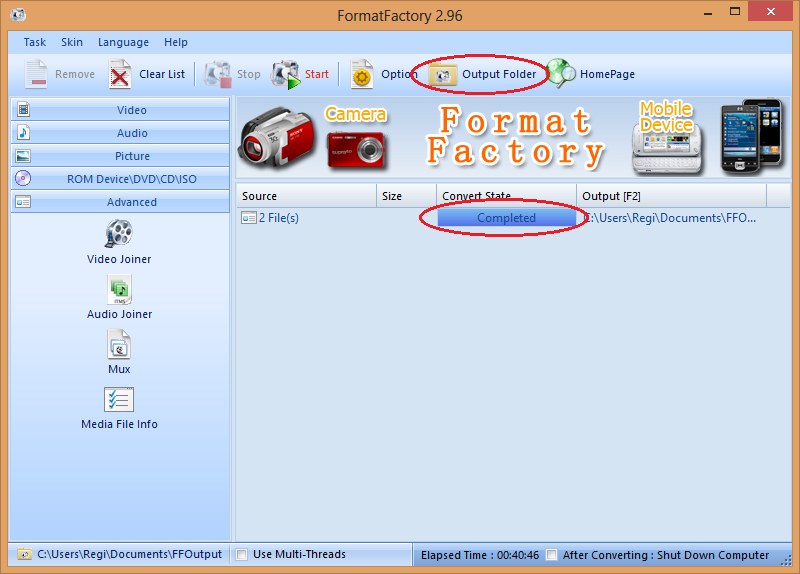Screen dimensions: 800x574
Task: Click the Clear List label
Action: (x=162, y=74)
